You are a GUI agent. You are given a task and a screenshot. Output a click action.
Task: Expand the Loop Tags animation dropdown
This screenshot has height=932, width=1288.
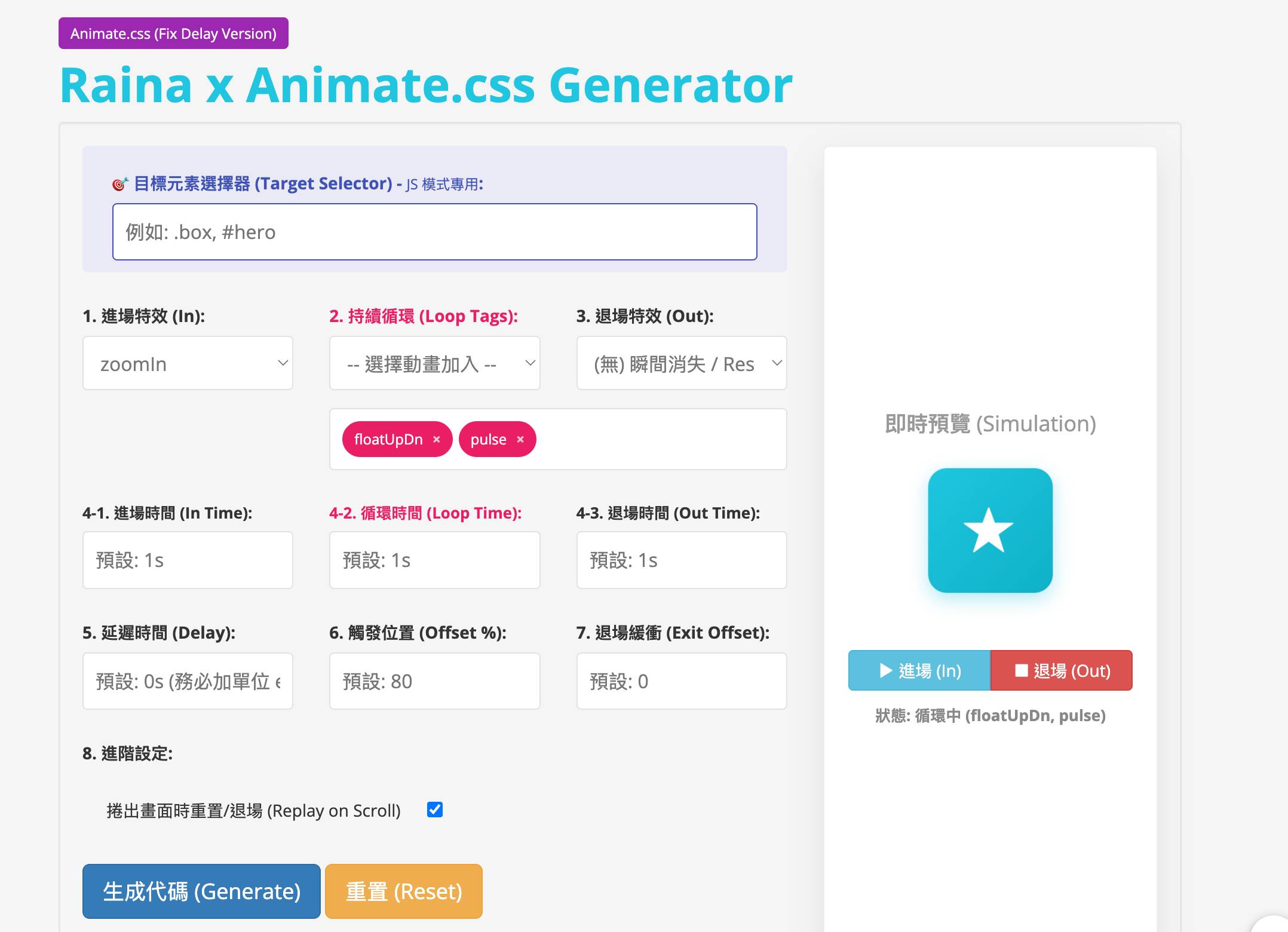434,363
